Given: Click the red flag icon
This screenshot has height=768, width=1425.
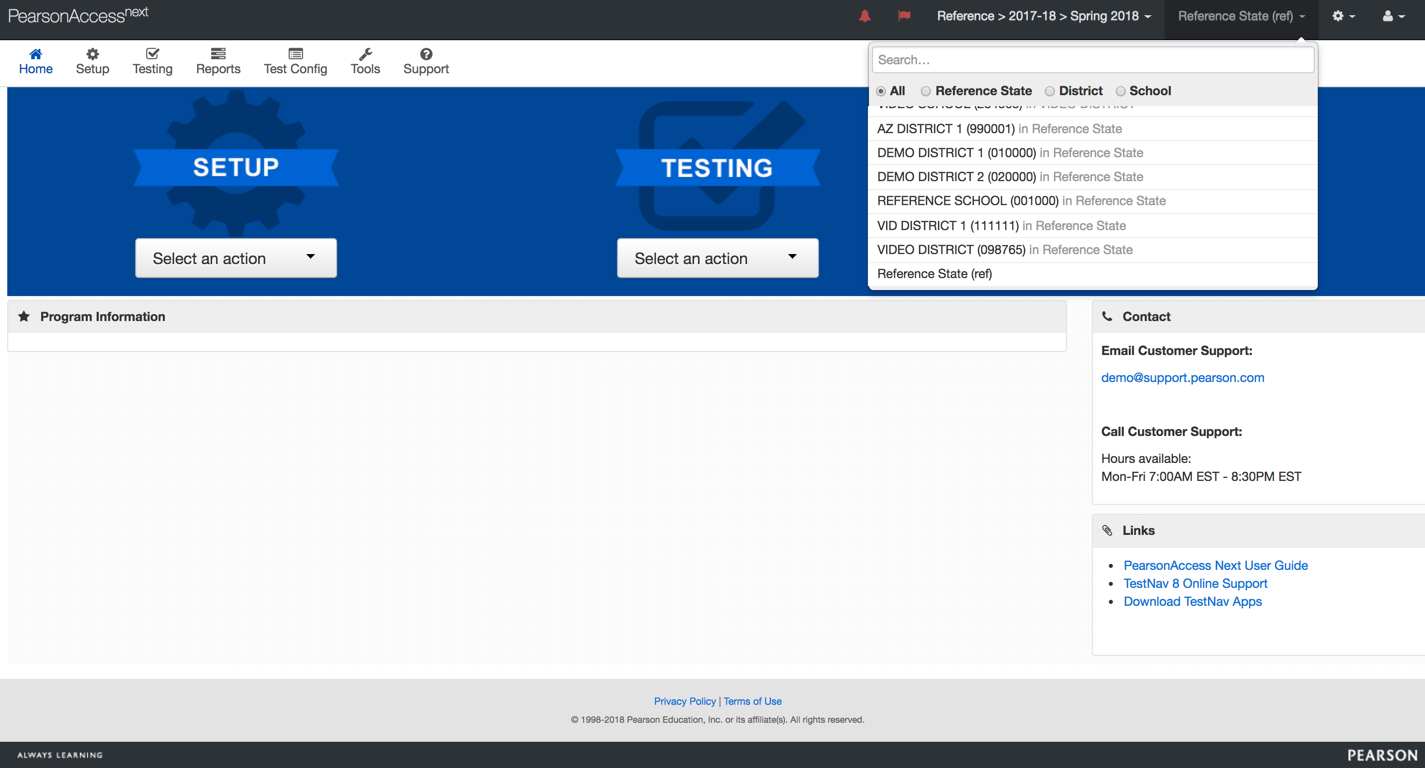Looking at the screenshot, I should (904, 16).
